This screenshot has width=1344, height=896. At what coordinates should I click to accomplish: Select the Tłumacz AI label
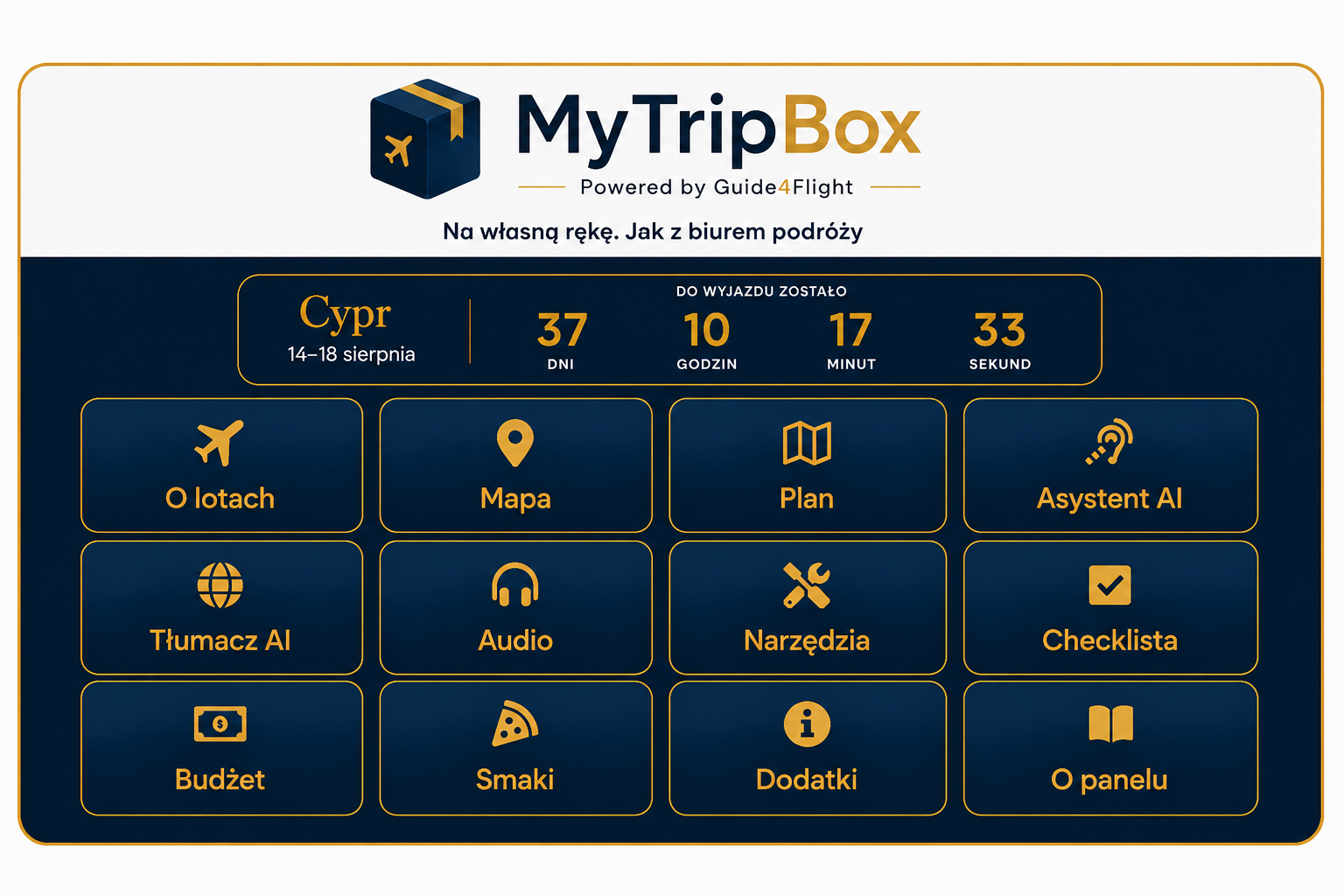pyautogui.click(x=220, y=640)
